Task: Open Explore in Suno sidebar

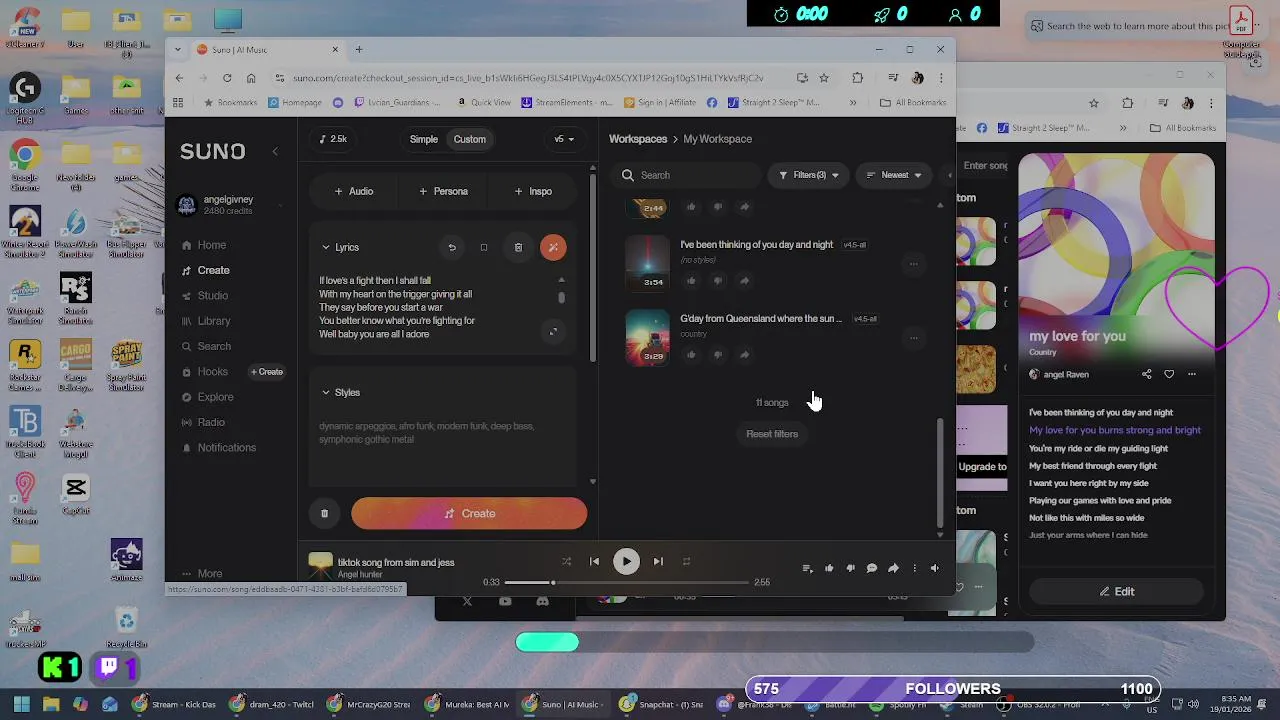Action: click(207, 397)
